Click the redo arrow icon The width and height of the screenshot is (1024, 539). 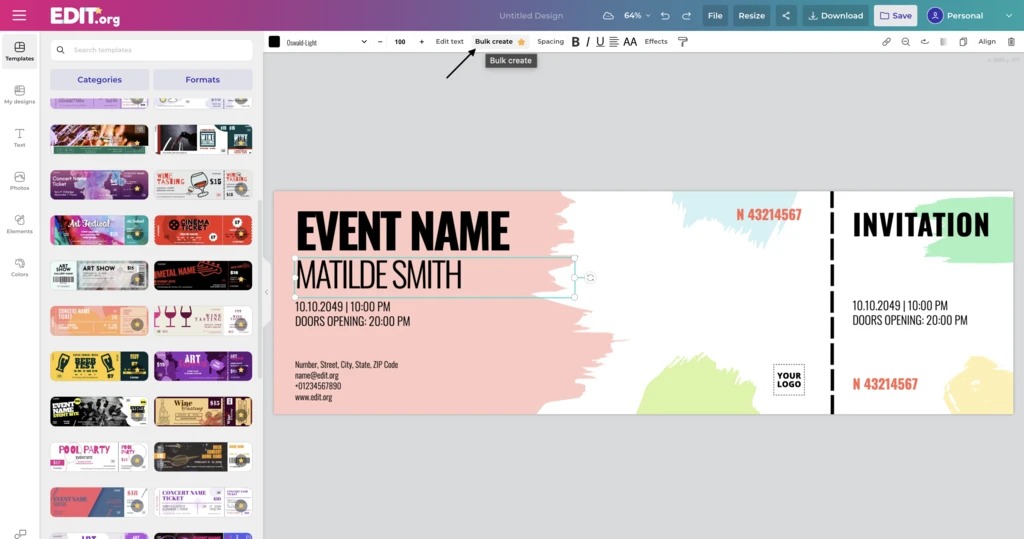[x=686, y=16]
